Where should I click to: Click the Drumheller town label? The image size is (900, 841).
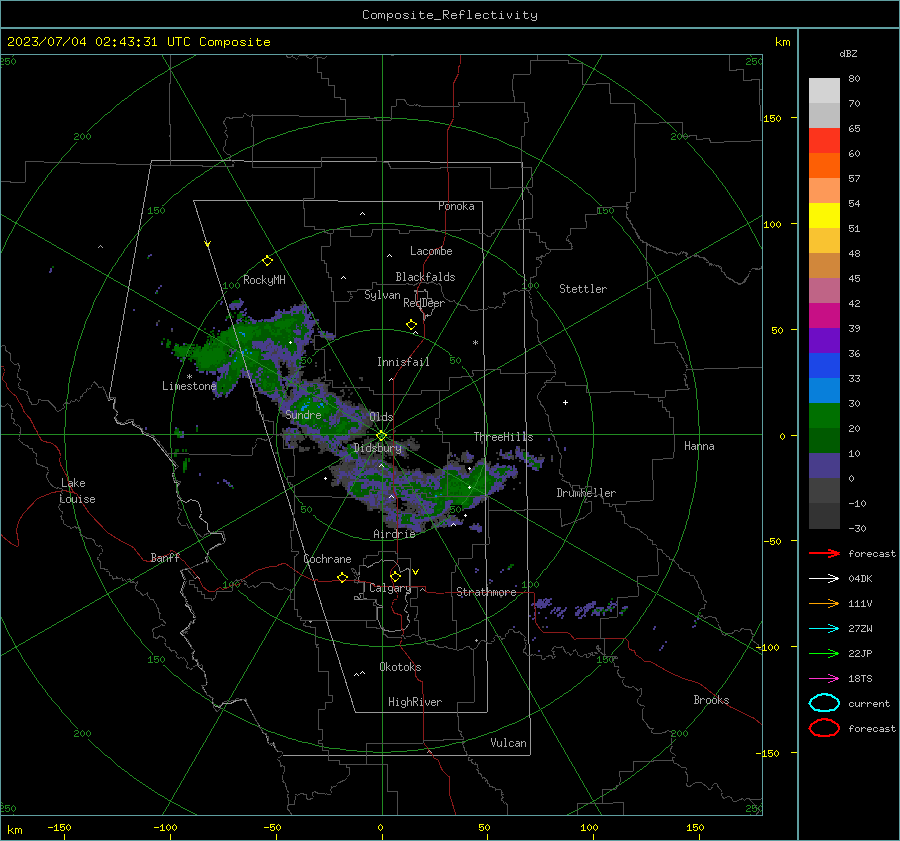[x=586, y=493]
